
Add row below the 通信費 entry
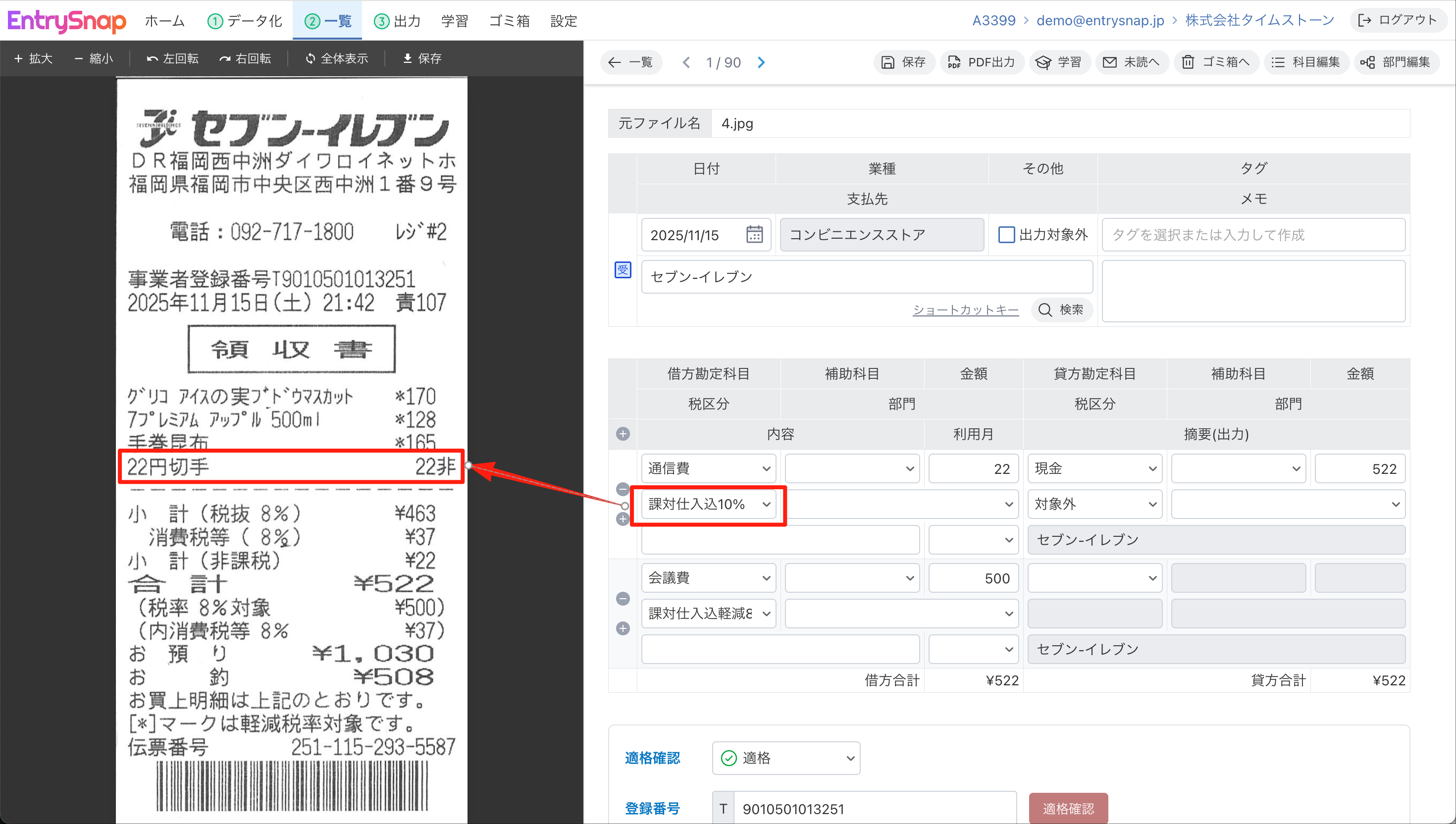(x=623, y=519)
